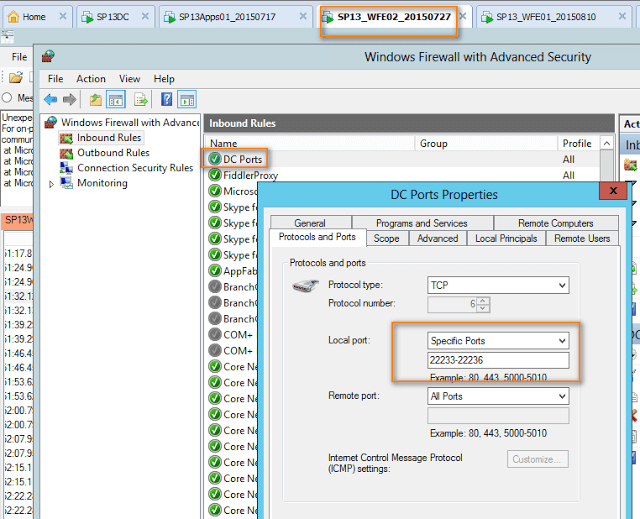Select Outbound Rules in the tree
Image resolution: width=640 pixels, height=519 pixels.
pyautogui.click(x=113, y=153)
